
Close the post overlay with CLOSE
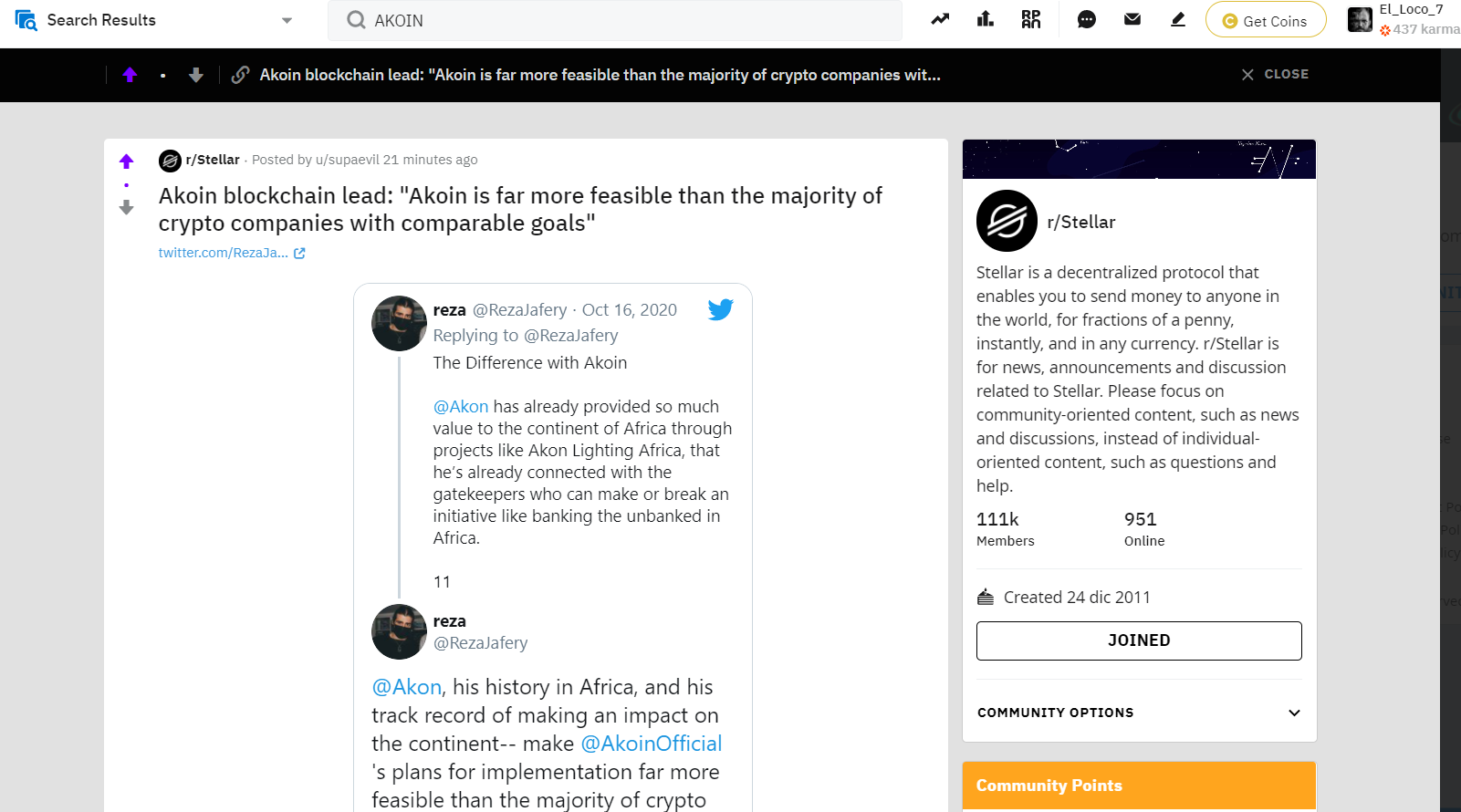coord(1275,74)
